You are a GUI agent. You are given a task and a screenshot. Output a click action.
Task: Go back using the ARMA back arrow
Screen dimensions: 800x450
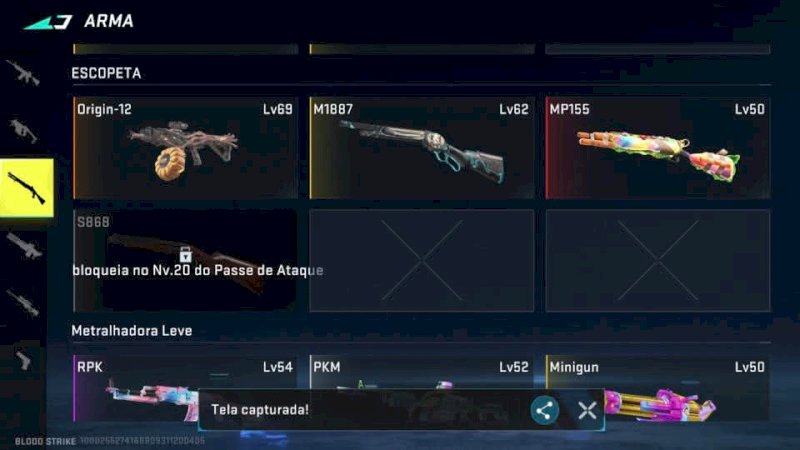(48, 22)
